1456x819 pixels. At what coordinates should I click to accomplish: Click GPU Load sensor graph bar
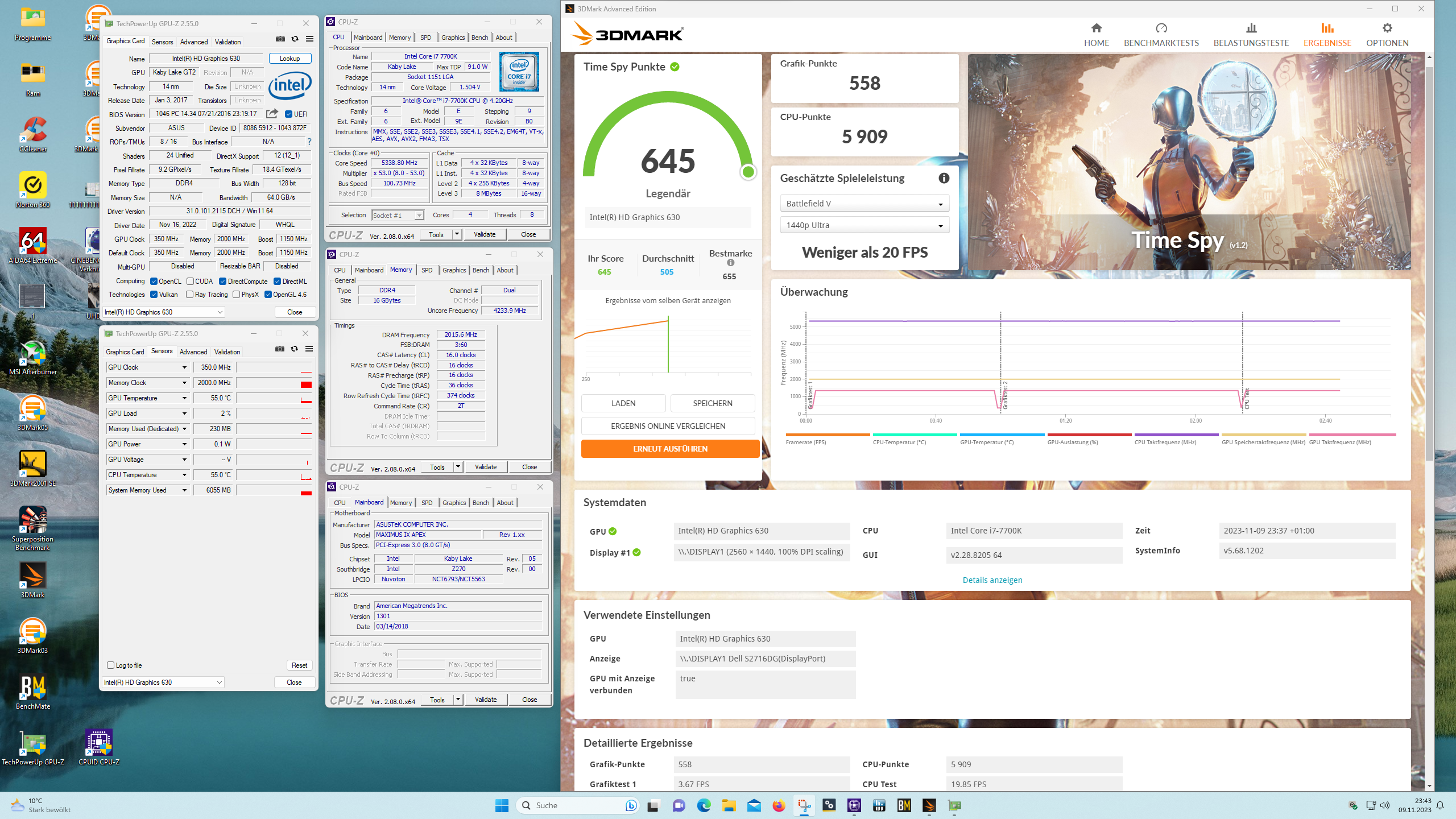tap(274, 413)
